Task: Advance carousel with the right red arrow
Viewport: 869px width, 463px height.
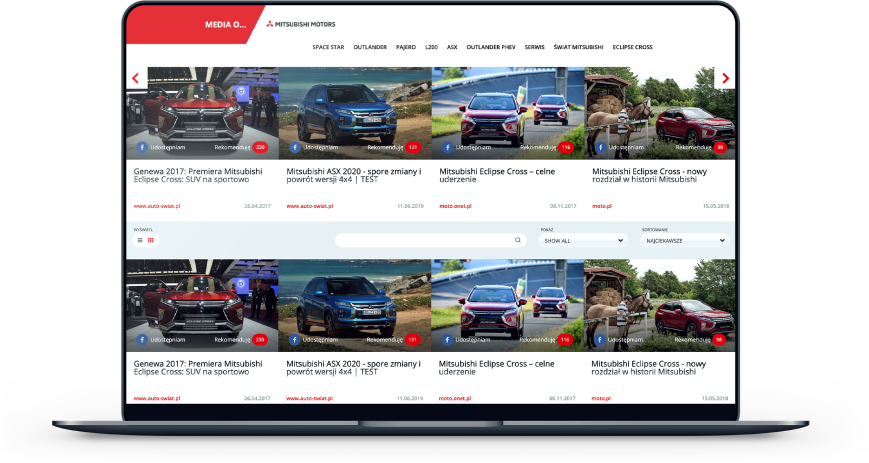Action: (725, 78)
